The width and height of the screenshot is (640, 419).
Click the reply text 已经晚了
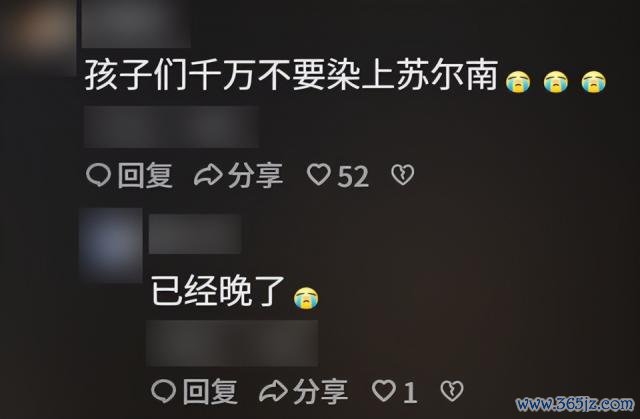[218, 291]
